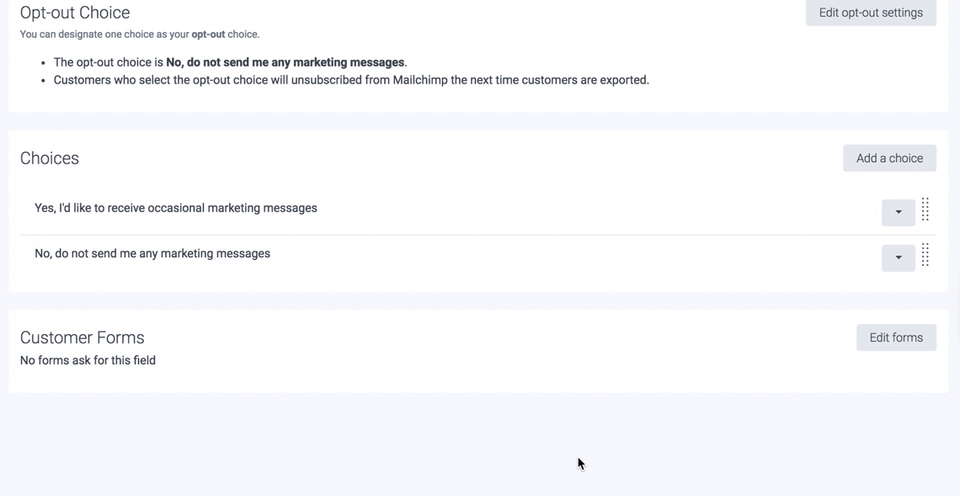This screenshot has width=960, height=496.
Task: Select the 'Yes, I'd like to receive' choice text
Action: tap(176, 208)
